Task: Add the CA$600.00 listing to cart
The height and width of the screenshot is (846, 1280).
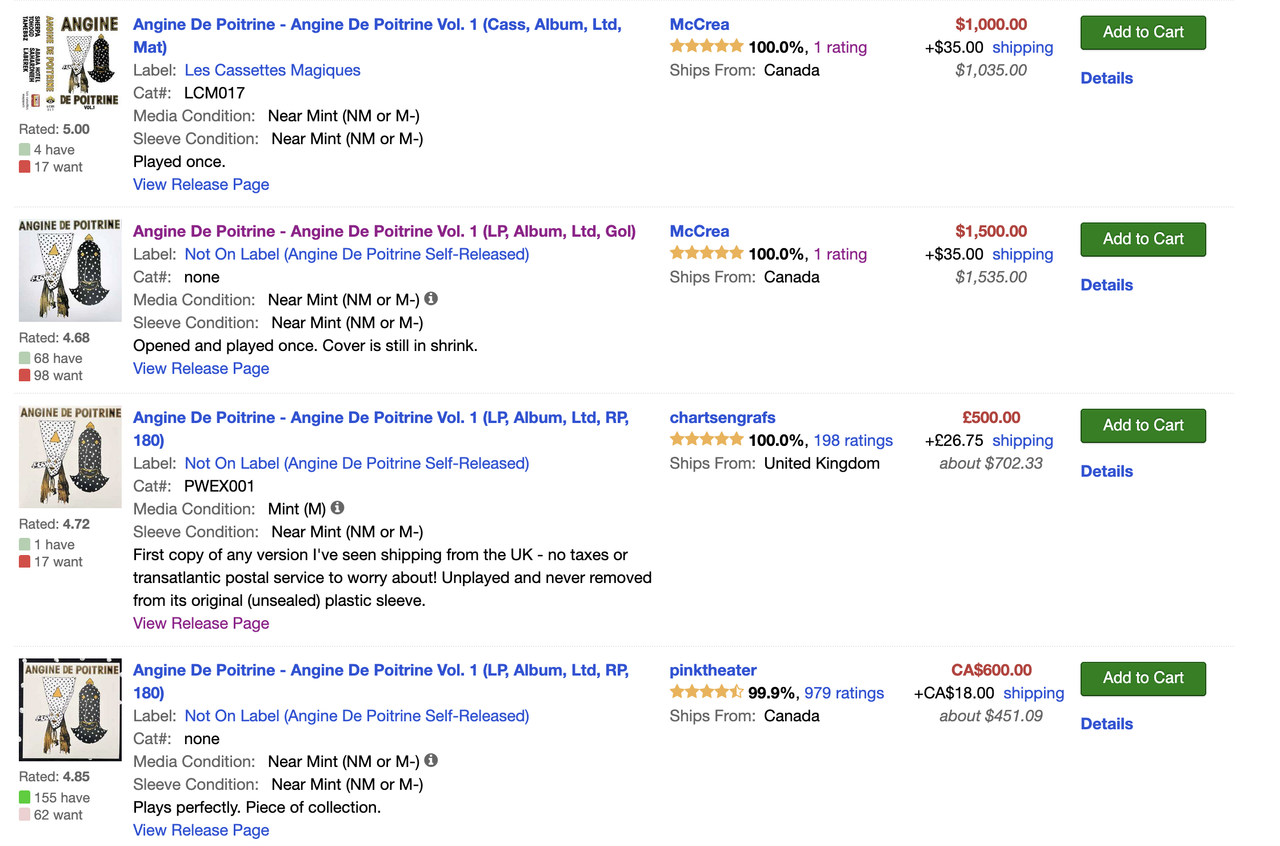Action: [1142, 678]
